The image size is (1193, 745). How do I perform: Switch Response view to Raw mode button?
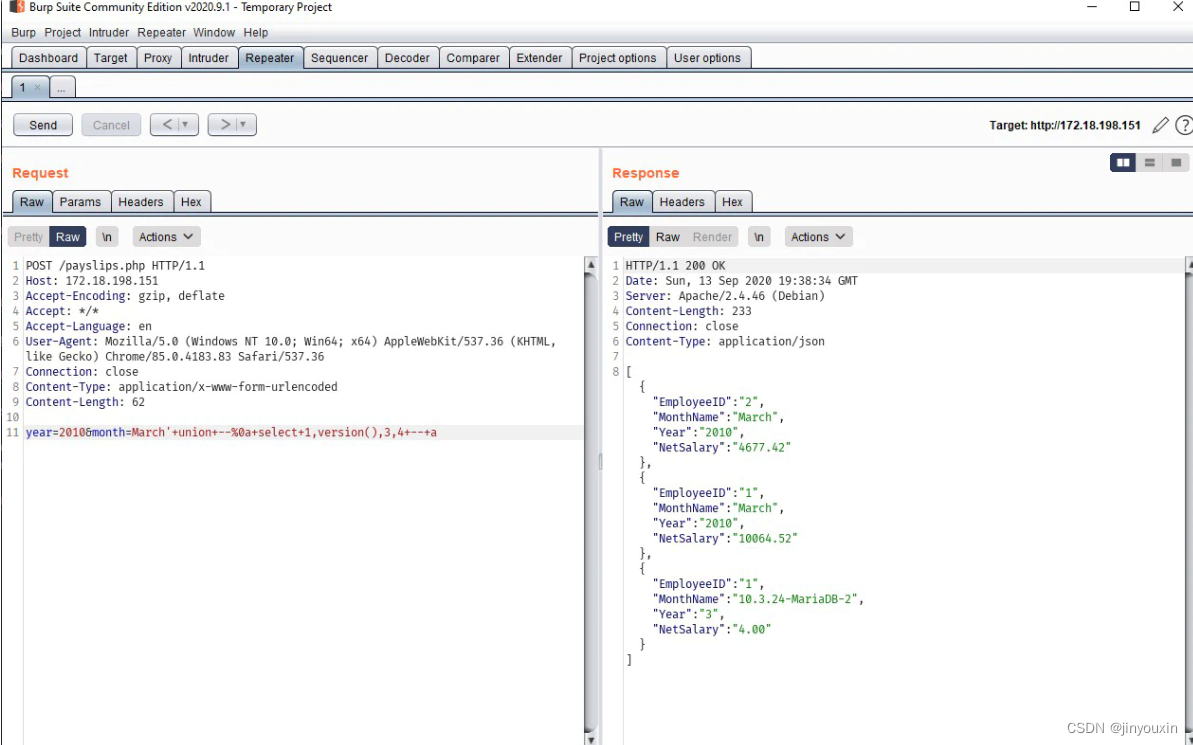tap(668, 237)
